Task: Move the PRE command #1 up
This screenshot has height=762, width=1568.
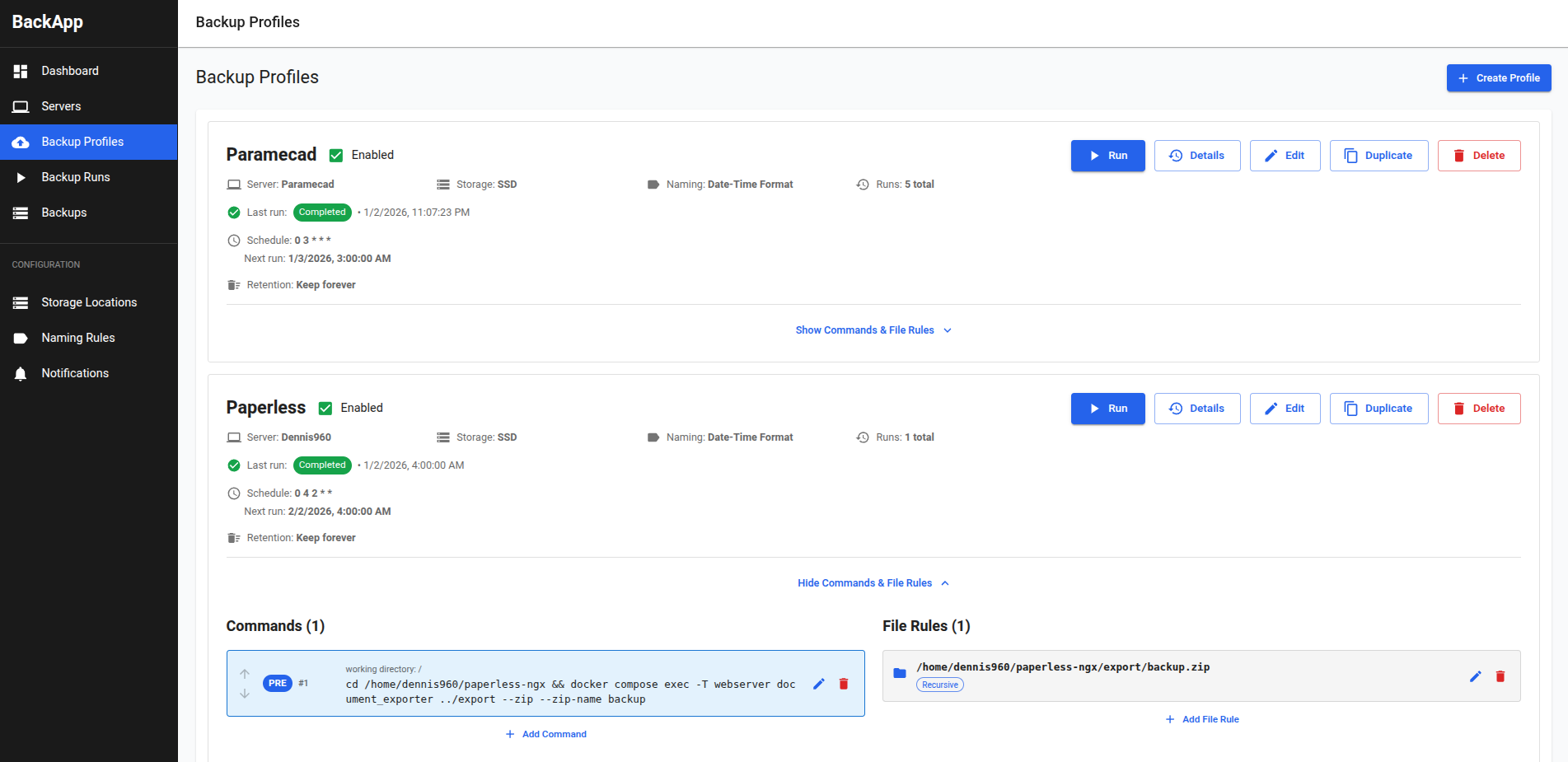Action: [x=245, y=674]
